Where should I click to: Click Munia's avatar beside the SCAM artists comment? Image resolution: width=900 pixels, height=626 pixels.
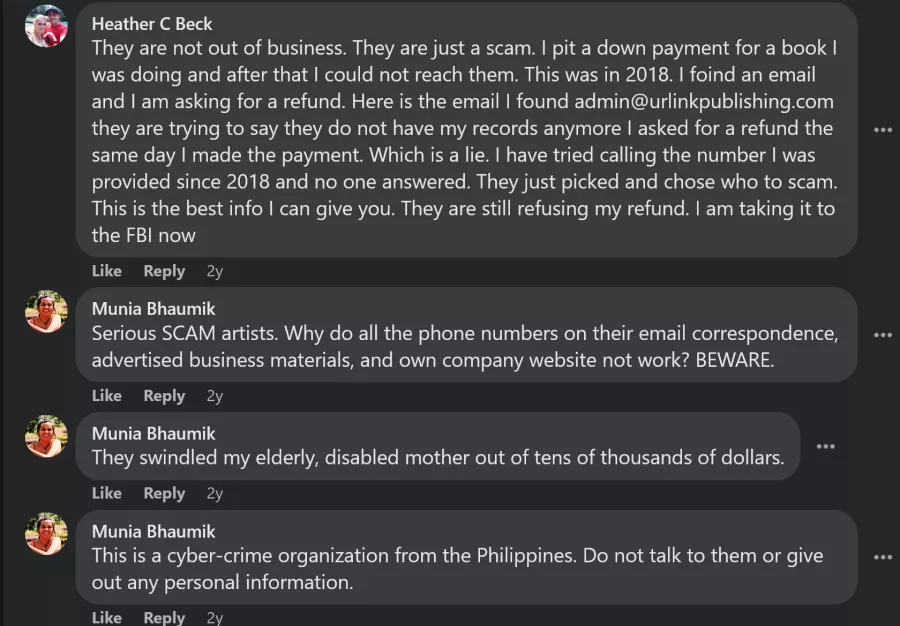(46, 312)
